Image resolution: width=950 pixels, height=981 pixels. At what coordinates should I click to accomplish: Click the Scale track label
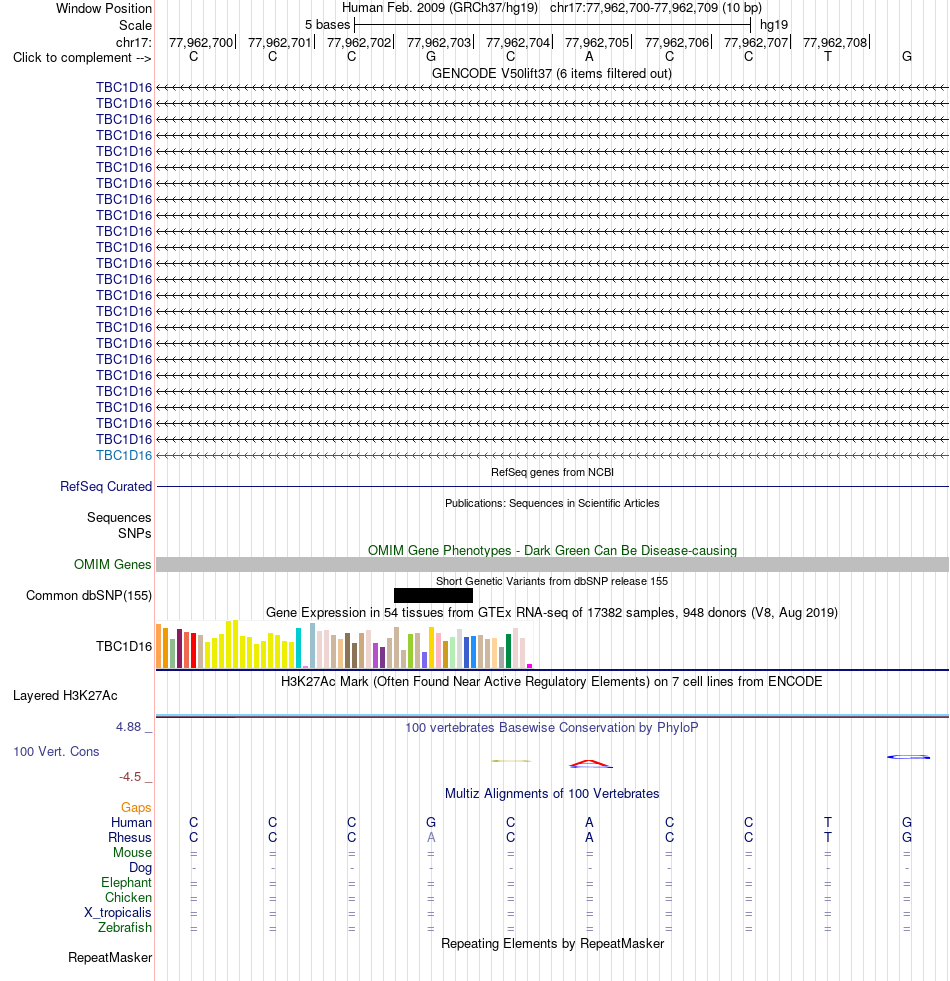tap(135, 25)
